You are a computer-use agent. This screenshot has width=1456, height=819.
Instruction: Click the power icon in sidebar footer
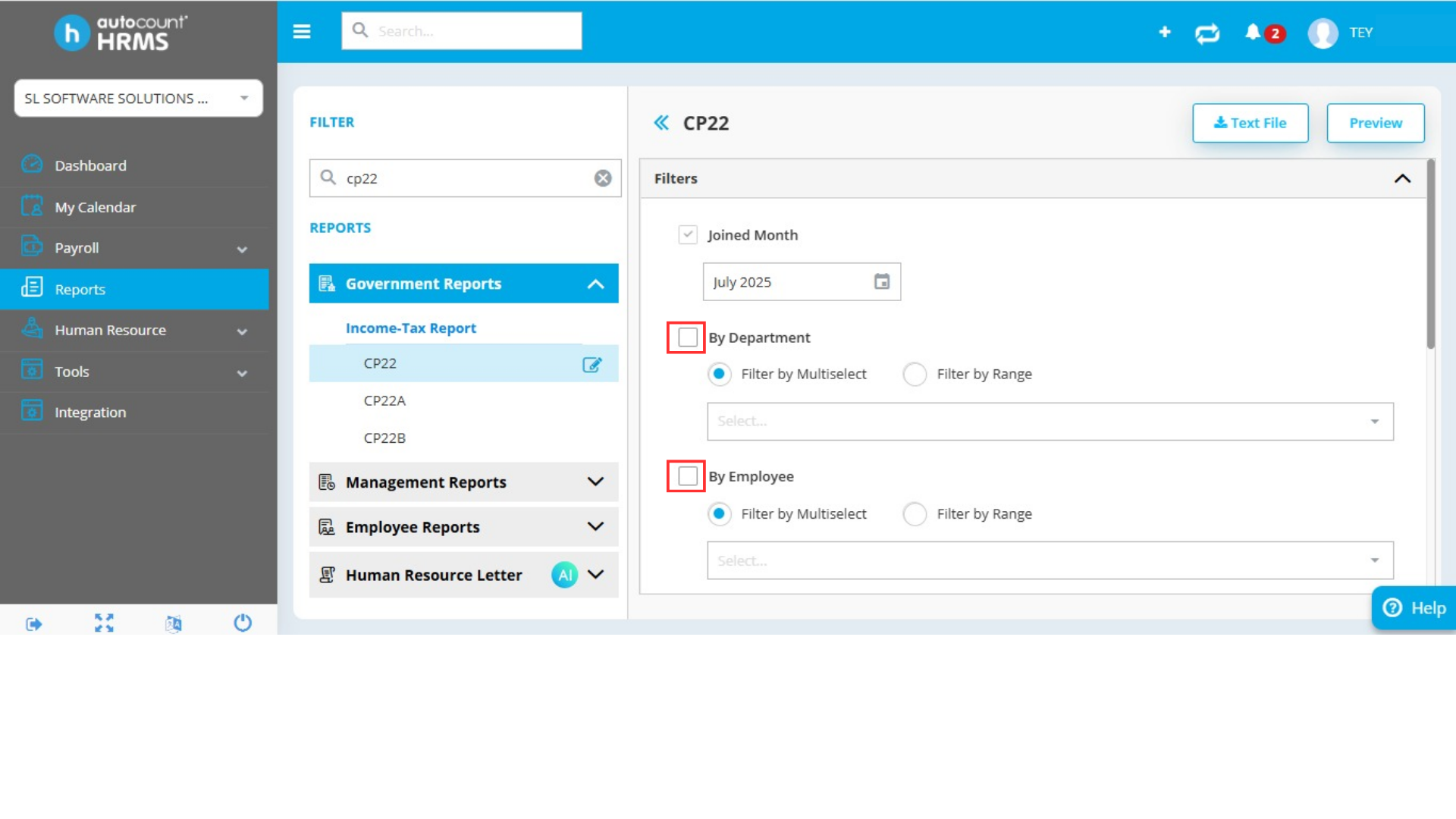click(243, 623)
